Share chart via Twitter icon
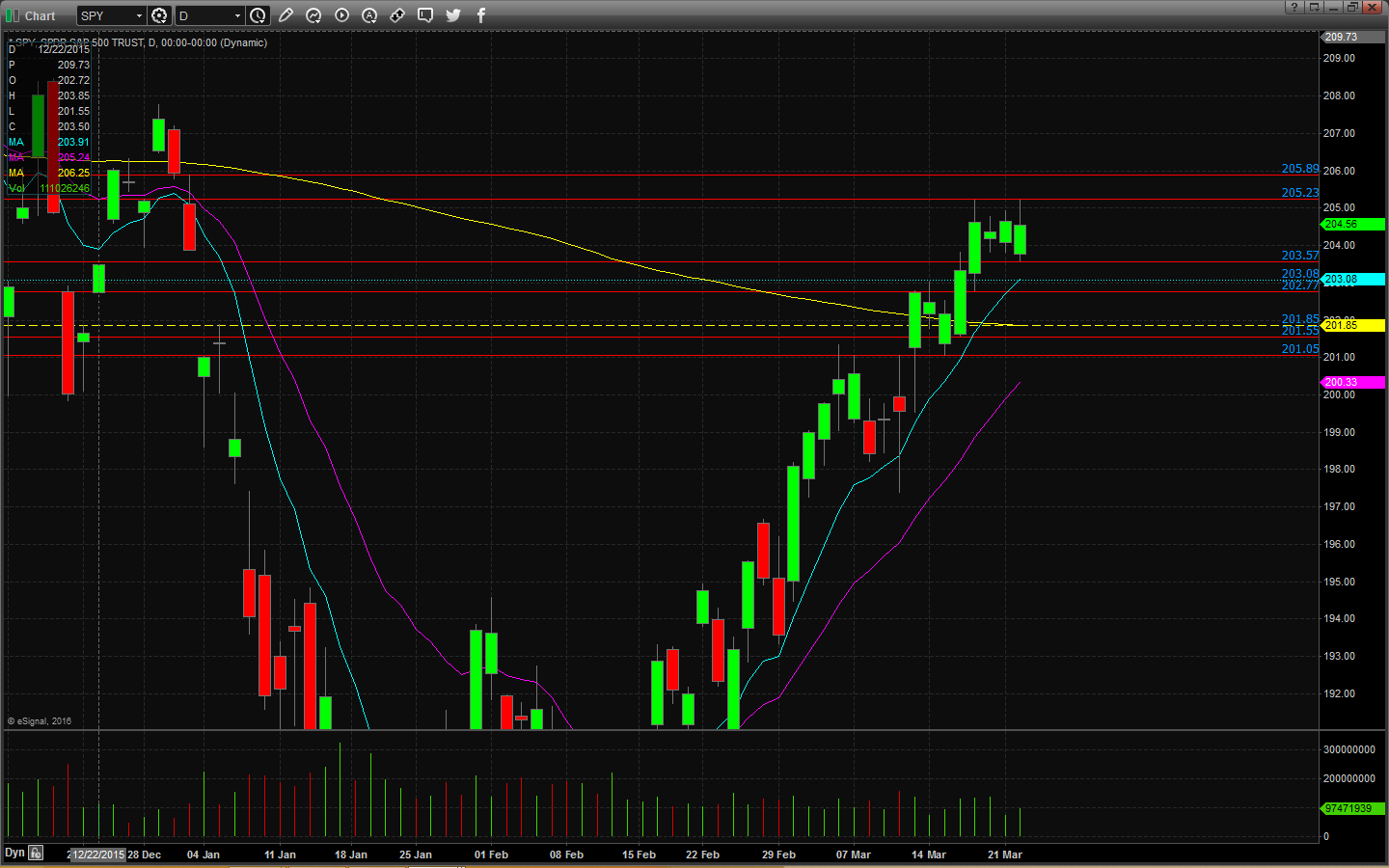1389x868 pixels. pyautogui.click(x=453, y=15)
